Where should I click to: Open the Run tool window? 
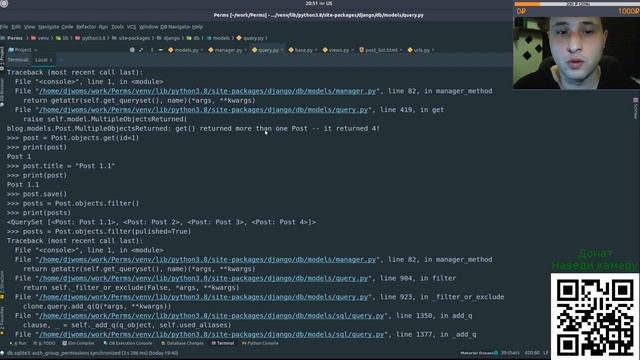[x=18, y=343]
